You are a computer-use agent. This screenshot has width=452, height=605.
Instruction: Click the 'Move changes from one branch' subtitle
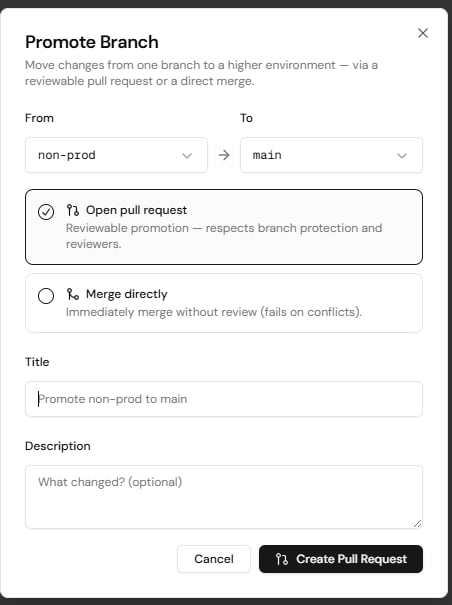pos(201,73)
